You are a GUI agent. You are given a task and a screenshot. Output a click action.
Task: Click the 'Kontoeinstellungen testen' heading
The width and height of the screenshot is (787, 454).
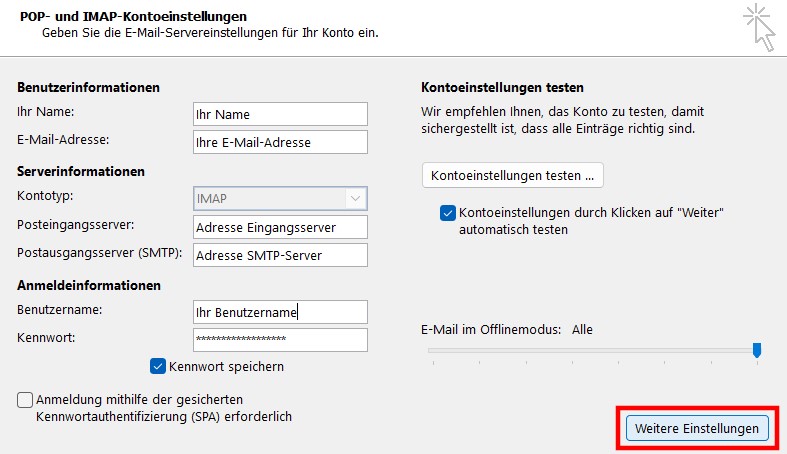502,87
